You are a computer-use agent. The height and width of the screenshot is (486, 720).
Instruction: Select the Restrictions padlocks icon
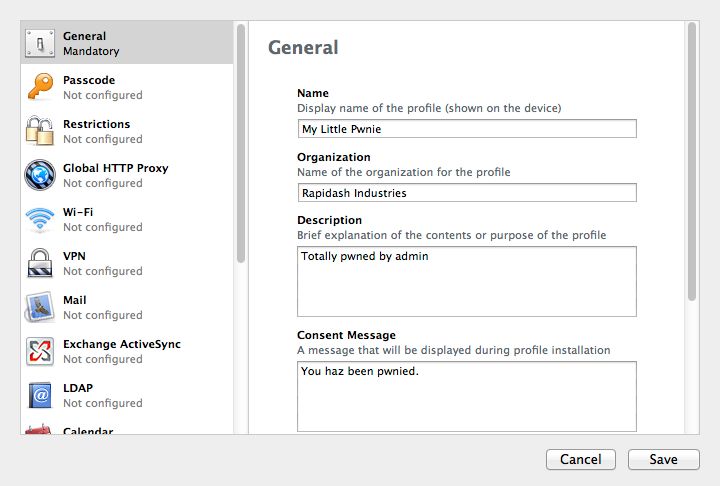click(40, 131)
